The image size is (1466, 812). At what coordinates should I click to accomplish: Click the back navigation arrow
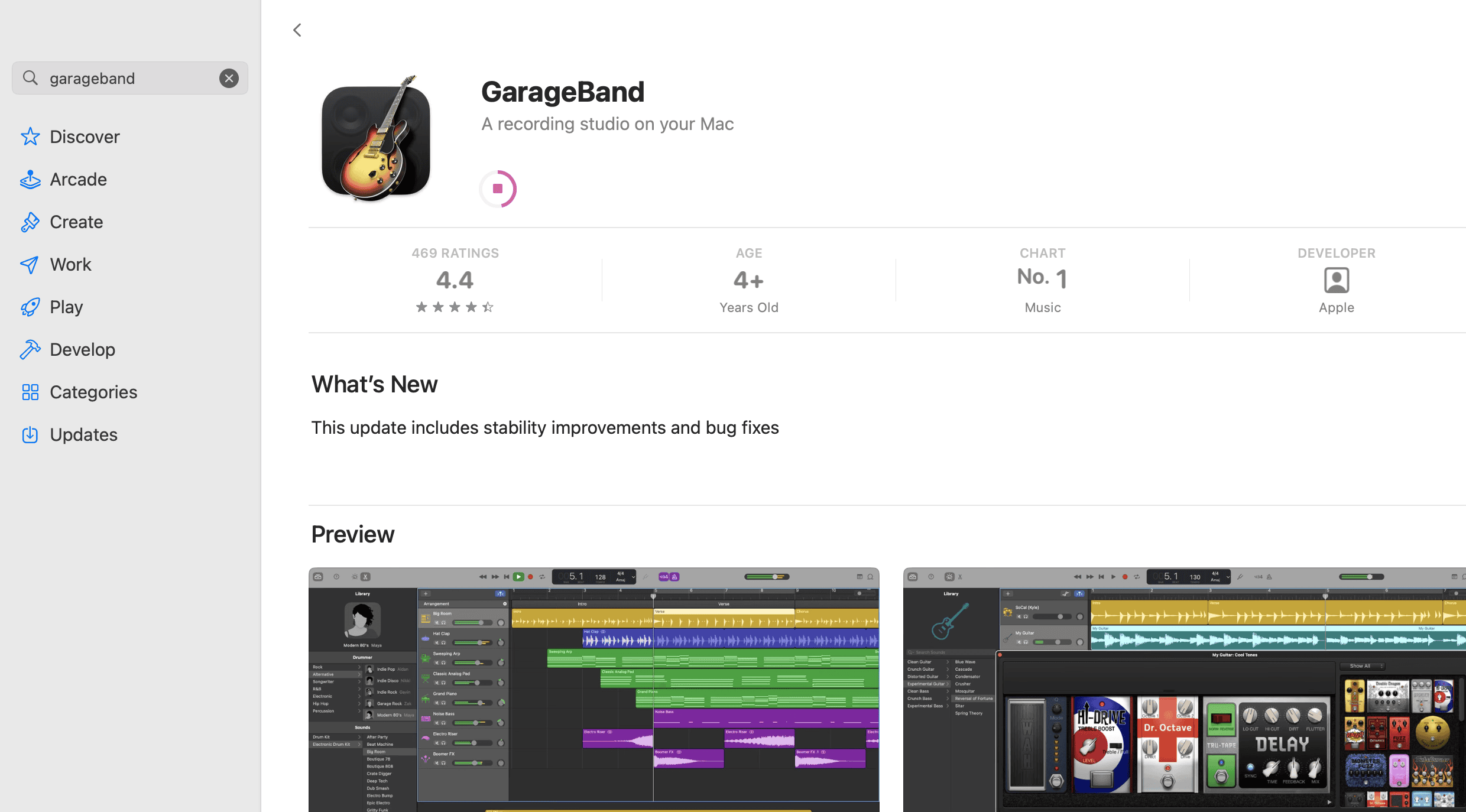297,30
